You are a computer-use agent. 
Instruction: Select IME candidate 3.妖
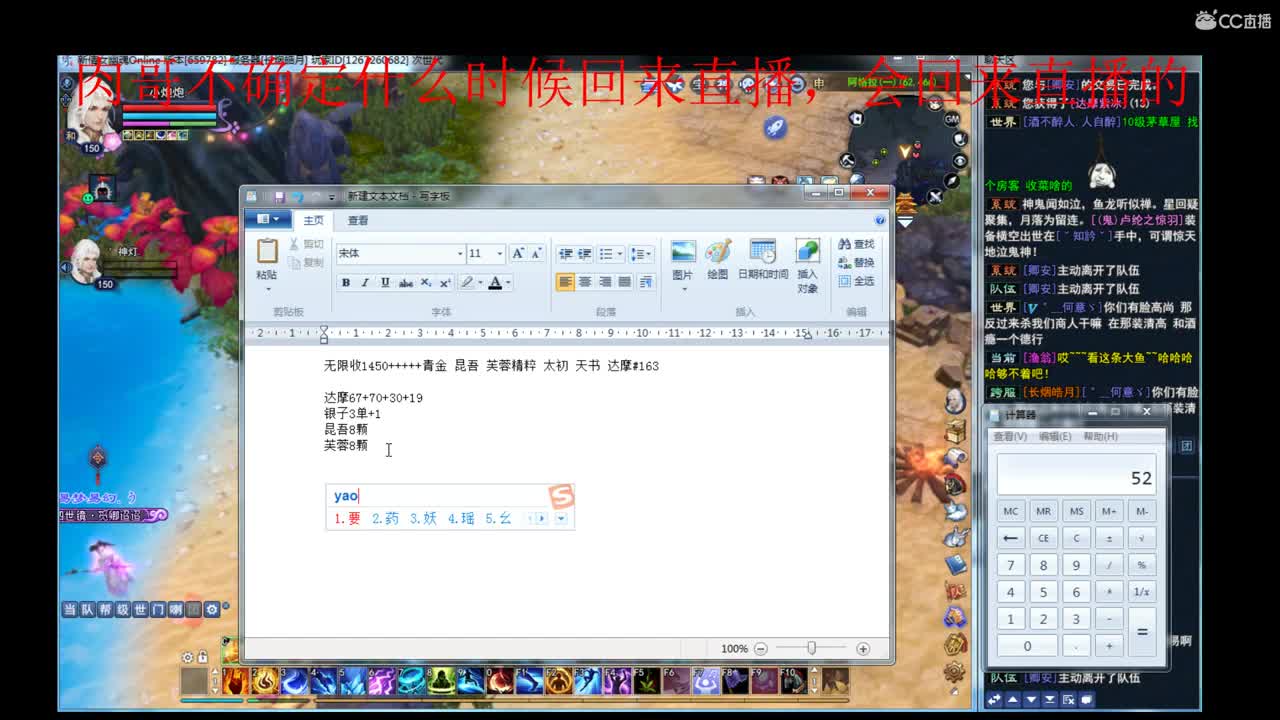pos(423,518)
